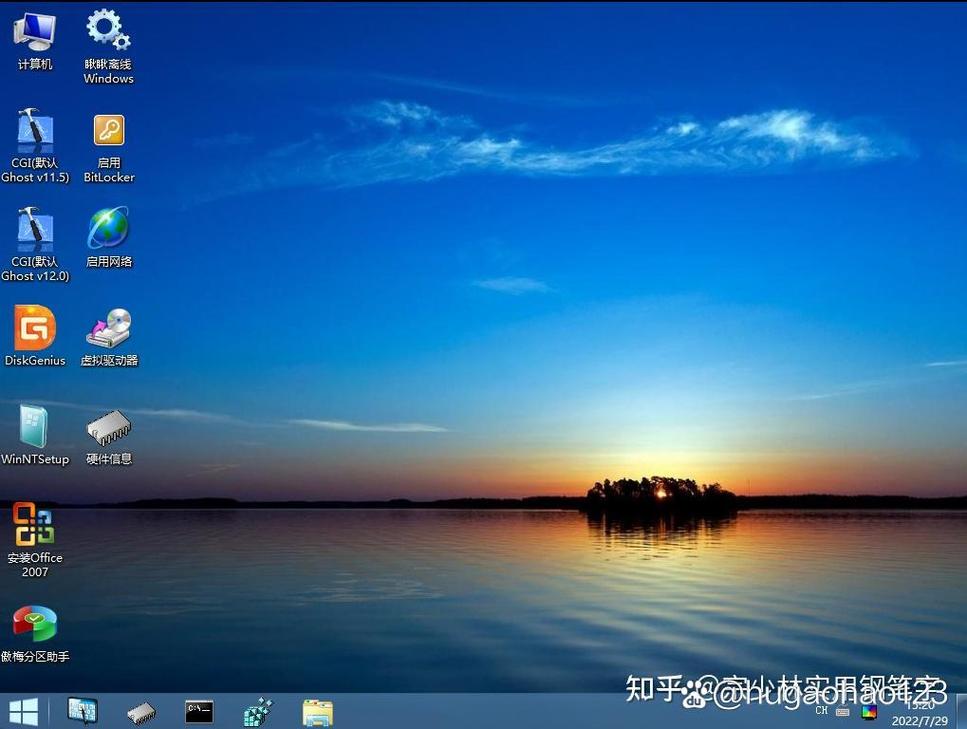This screenshot has height=729, width=967.
Task: Click the 启用 BitLocker key icon
Action: (x=109, y=148)
